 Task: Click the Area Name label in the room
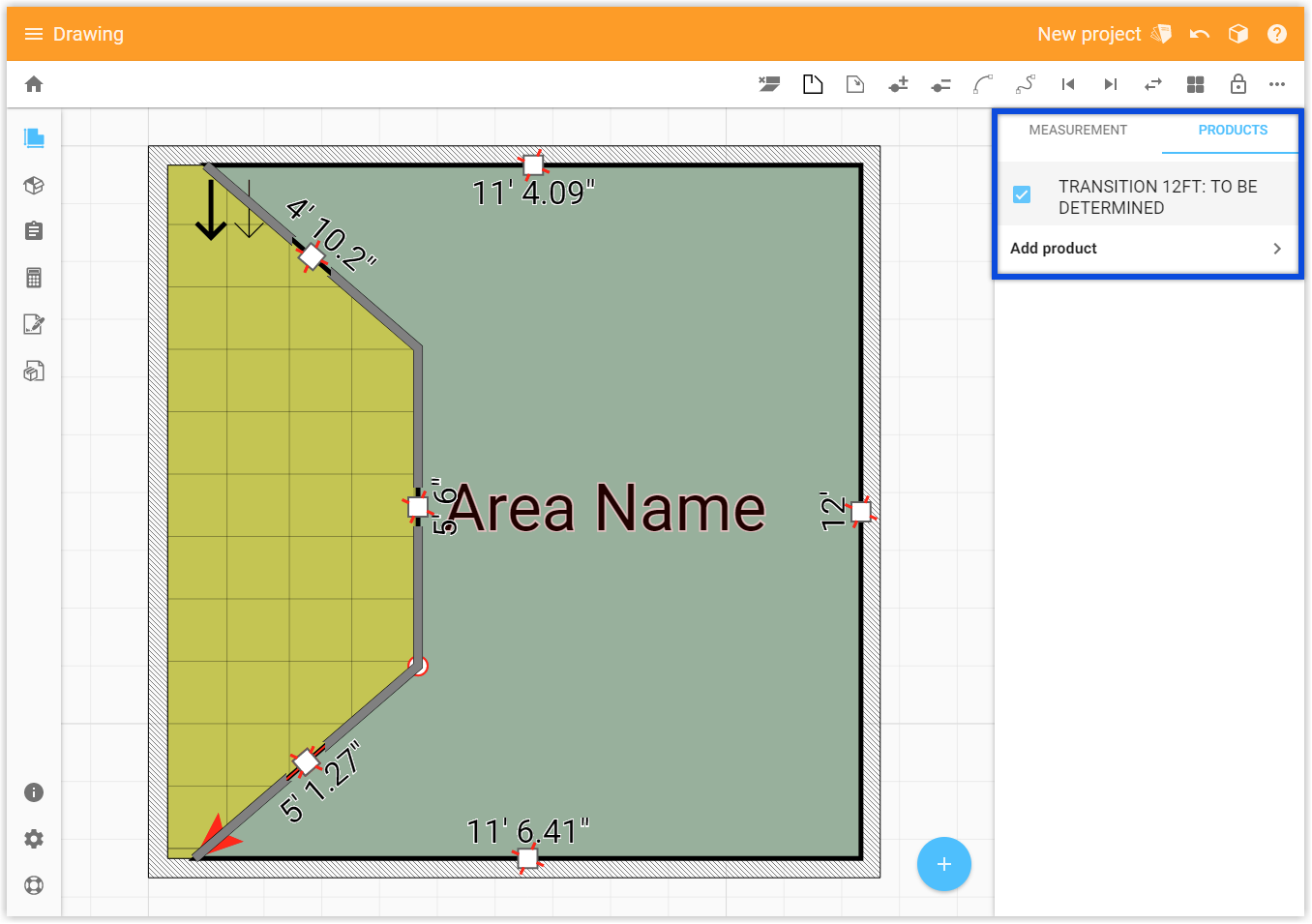coord(607,508)
